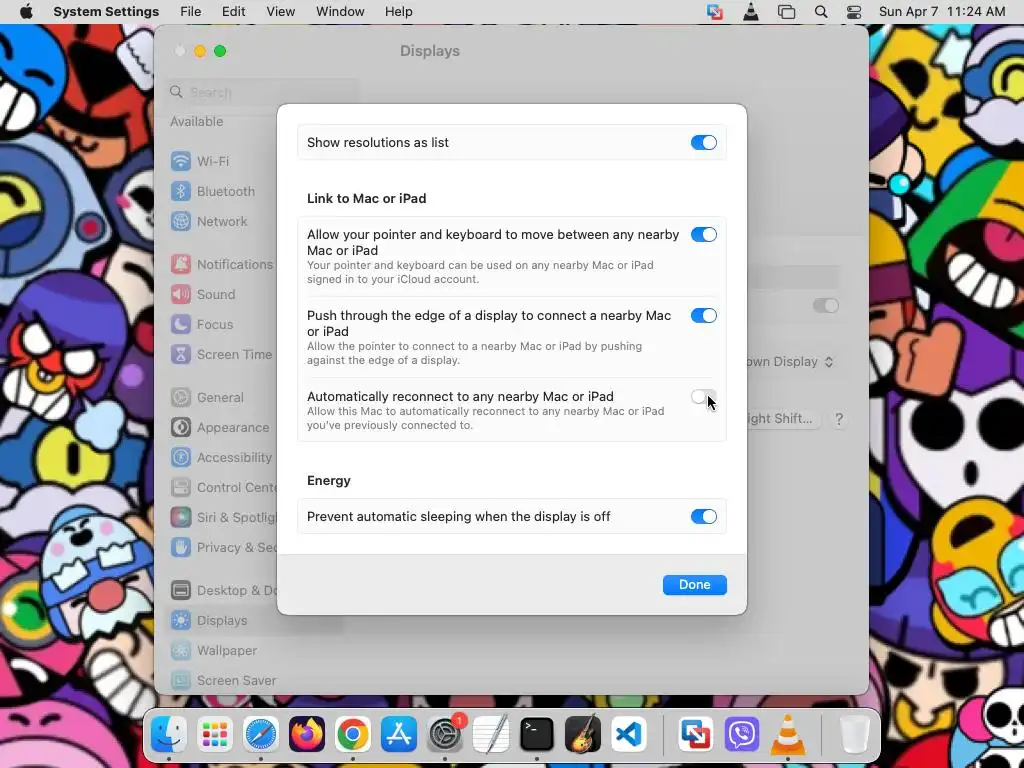The width and height of the screenshot is (1024, 768).
Task: Launch VLC from the Dock
Action: pos(788,735)
